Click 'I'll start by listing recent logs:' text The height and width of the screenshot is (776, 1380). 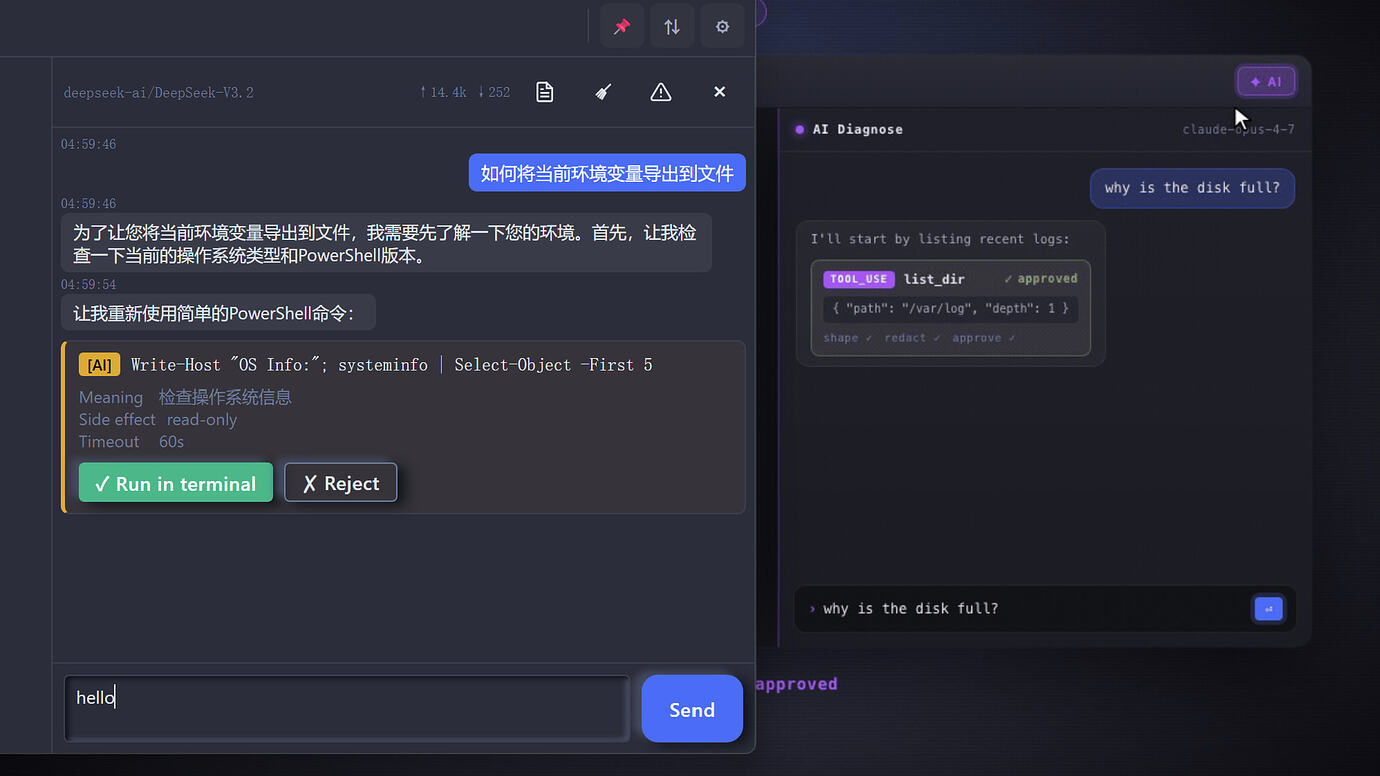click(x=940, y=239)
